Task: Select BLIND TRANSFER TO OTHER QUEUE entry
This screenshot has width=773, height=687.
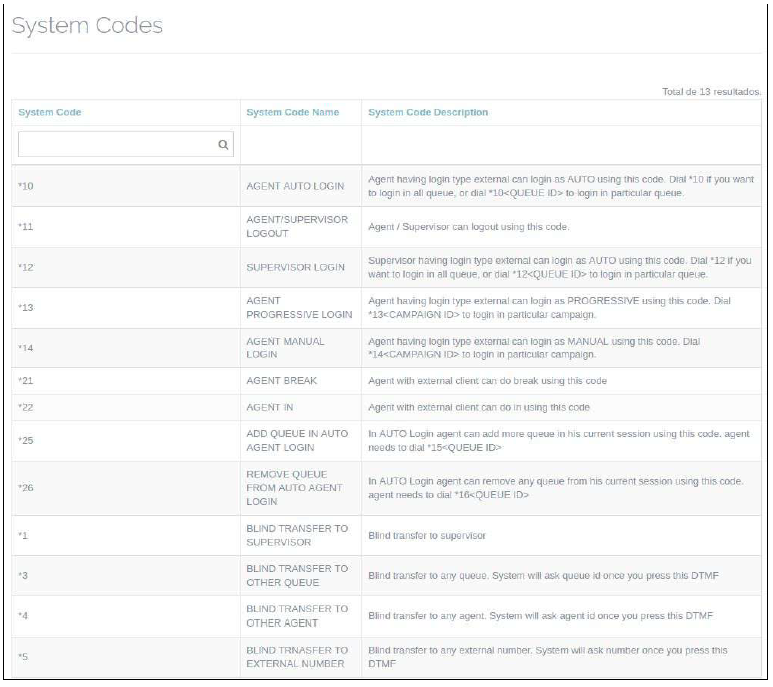Action: coord(297,576)
